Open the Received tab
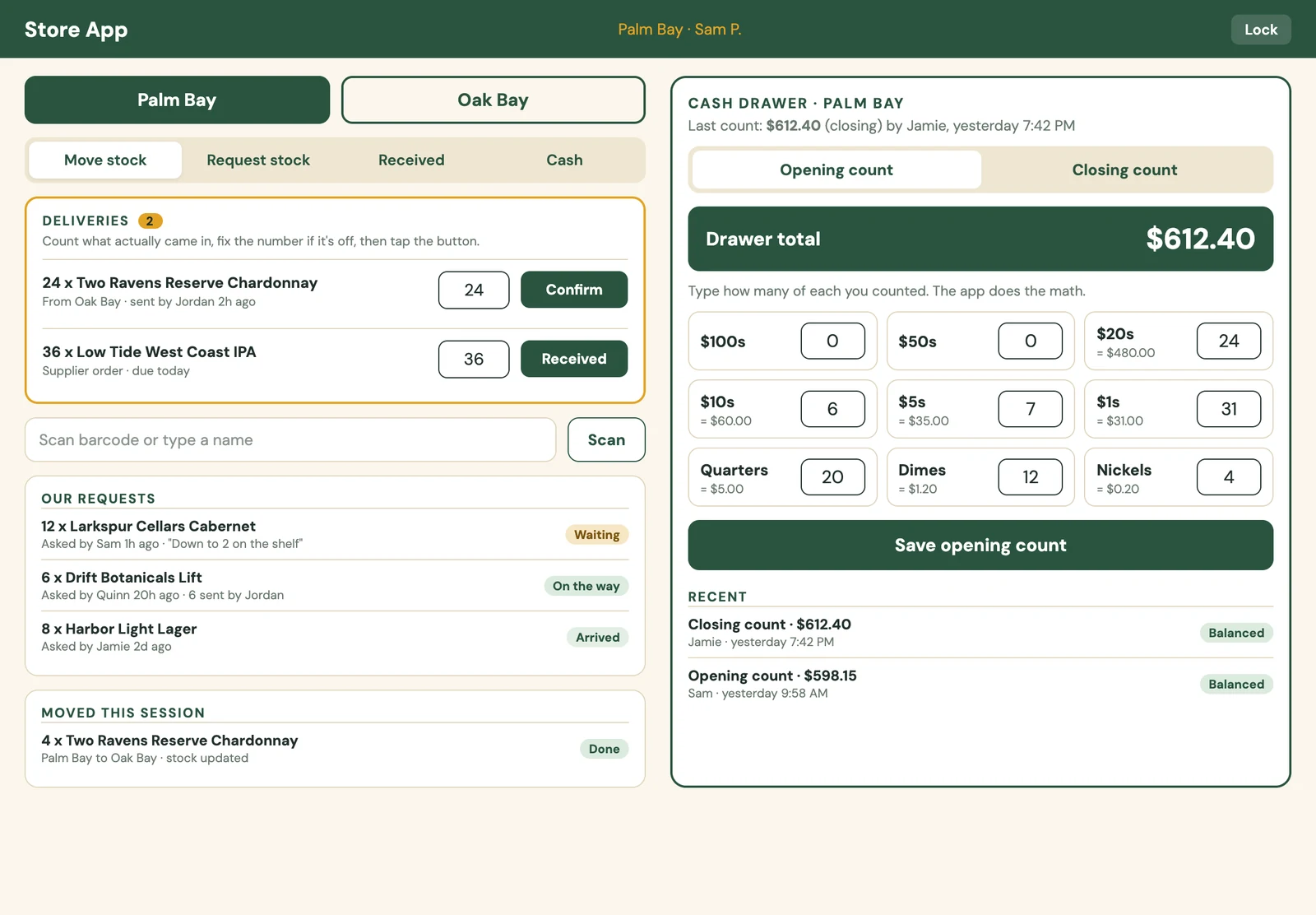This screenshot has height=915, width=1316. point(411,160)
